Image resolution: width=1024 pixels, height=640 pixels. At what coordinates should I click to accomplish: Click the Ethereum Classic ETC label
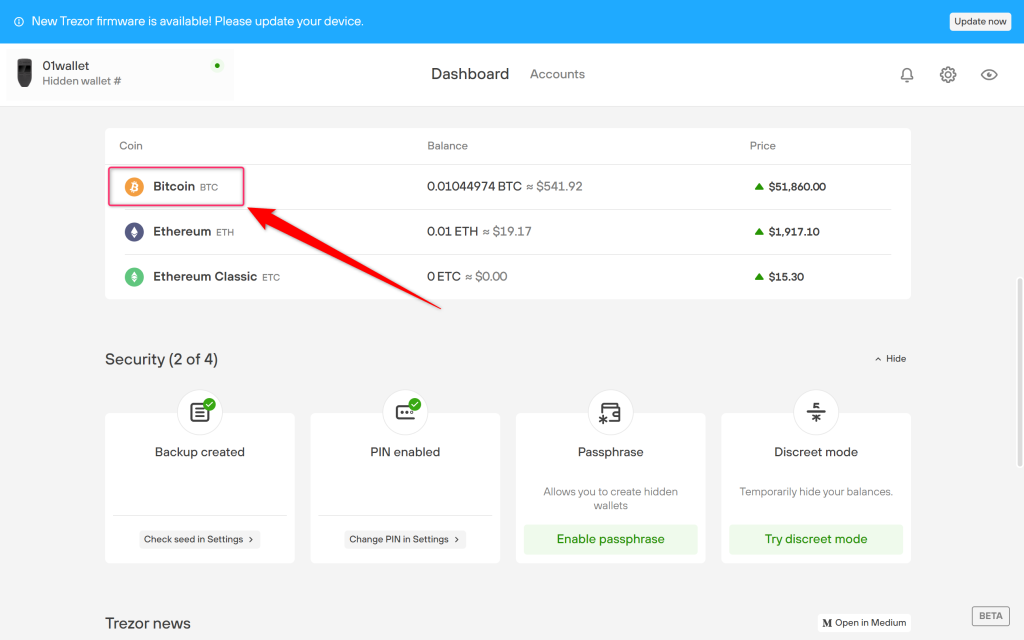coord(216,277)
